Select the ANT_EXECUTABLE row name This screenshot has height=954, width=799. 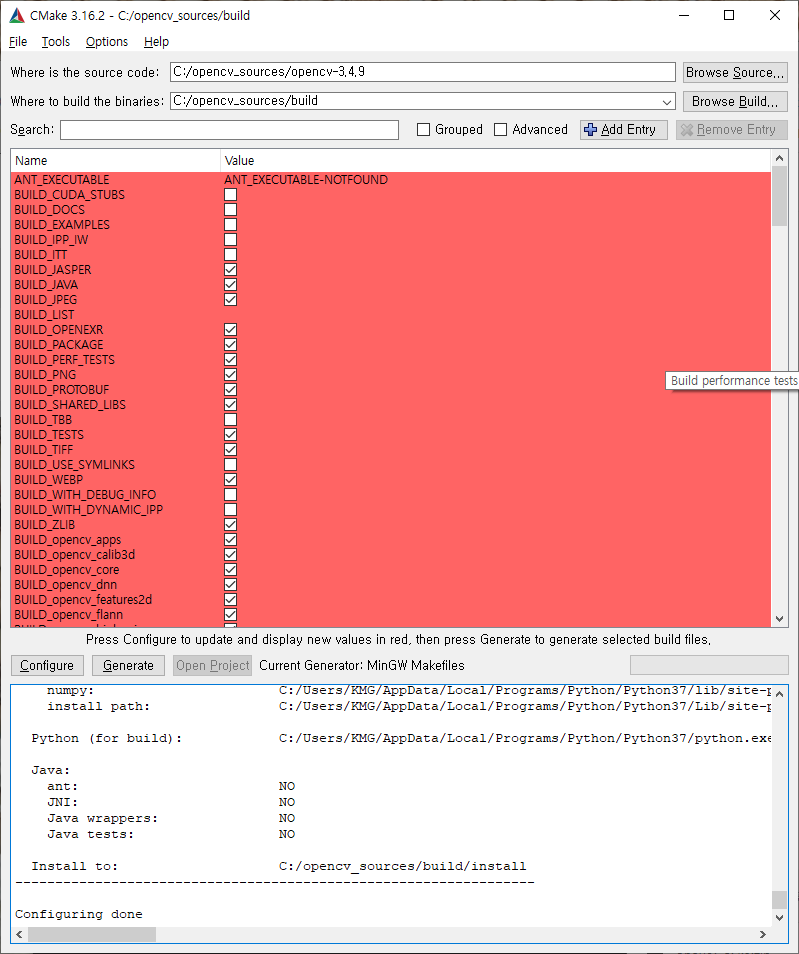tap(61, 179)
